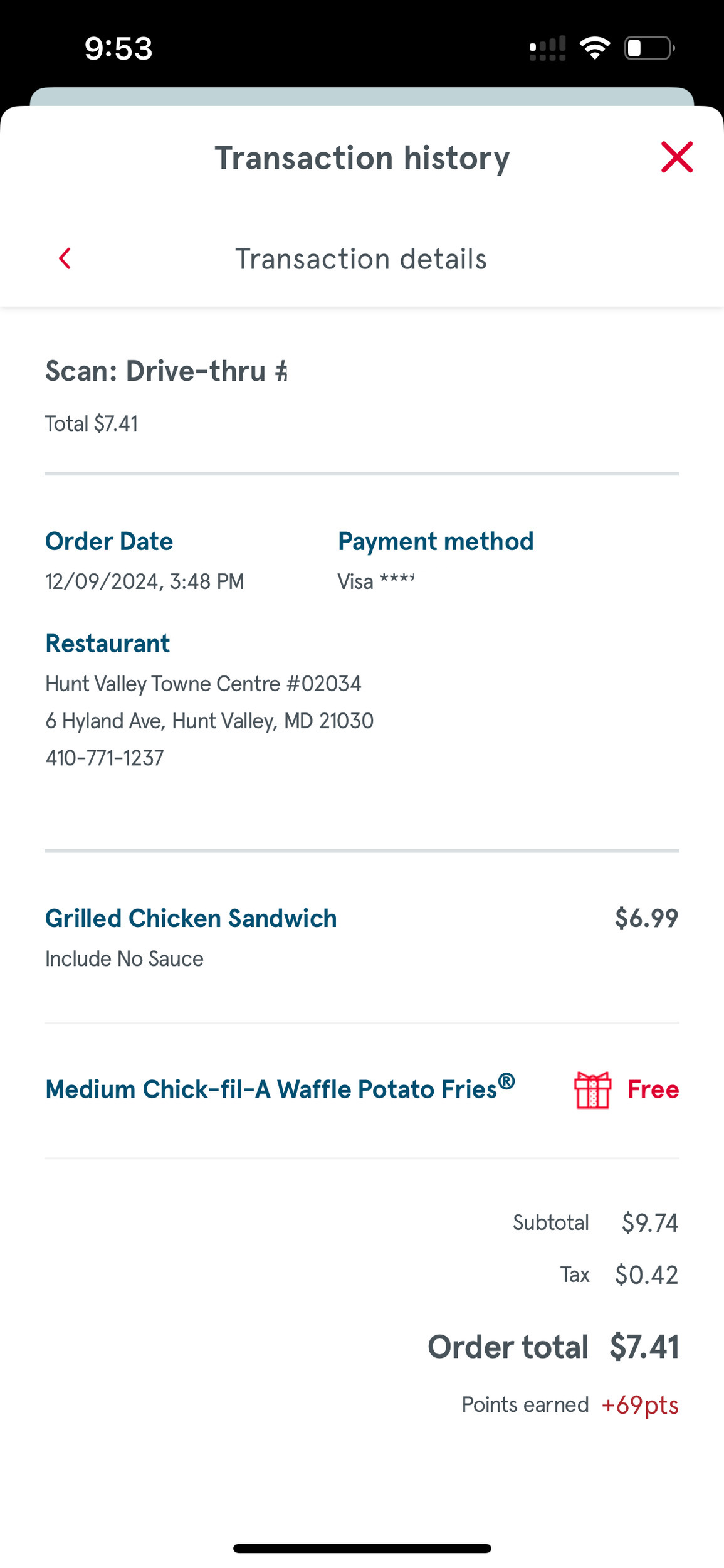The width and height of the screenshot is (724, 1568).
Task: Tap the 6 Hyland Ave address
Action: (209, 721)
